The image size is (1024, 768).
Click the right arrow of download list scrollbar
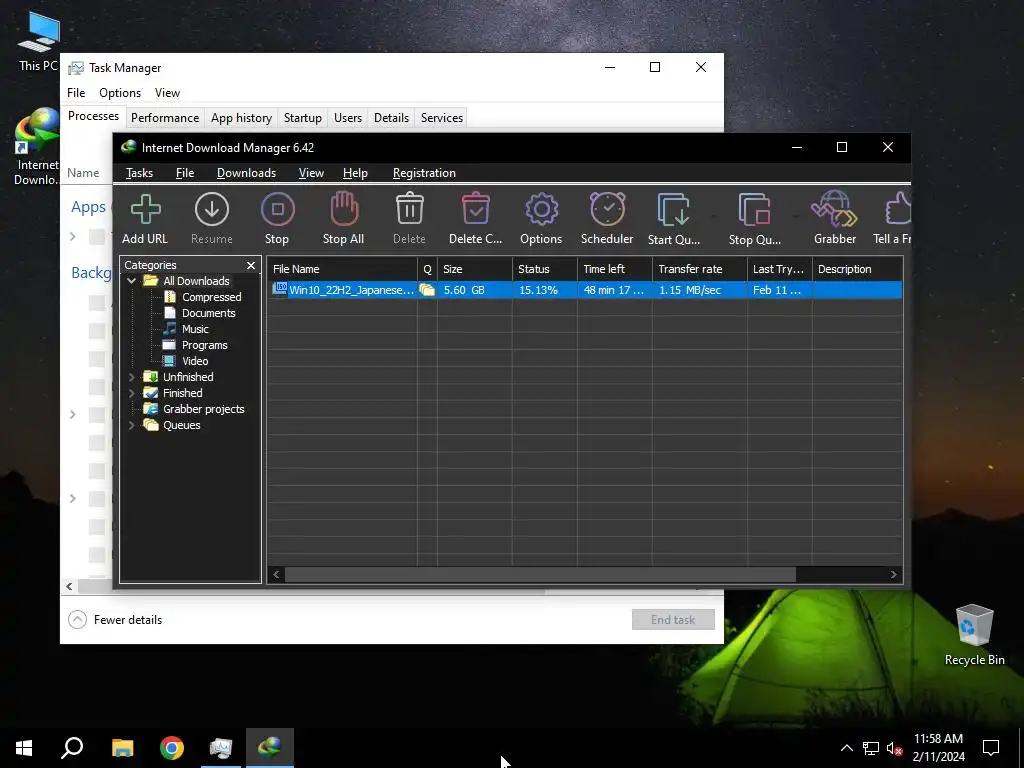tap(893, 575)
